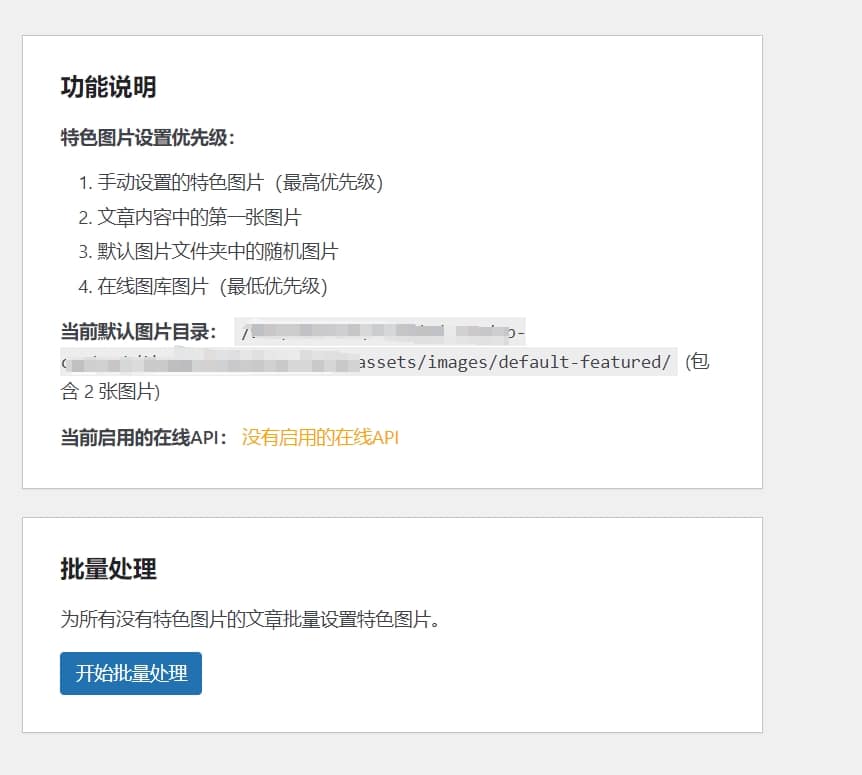Click the 开始批量处理 button

[131, 673]
